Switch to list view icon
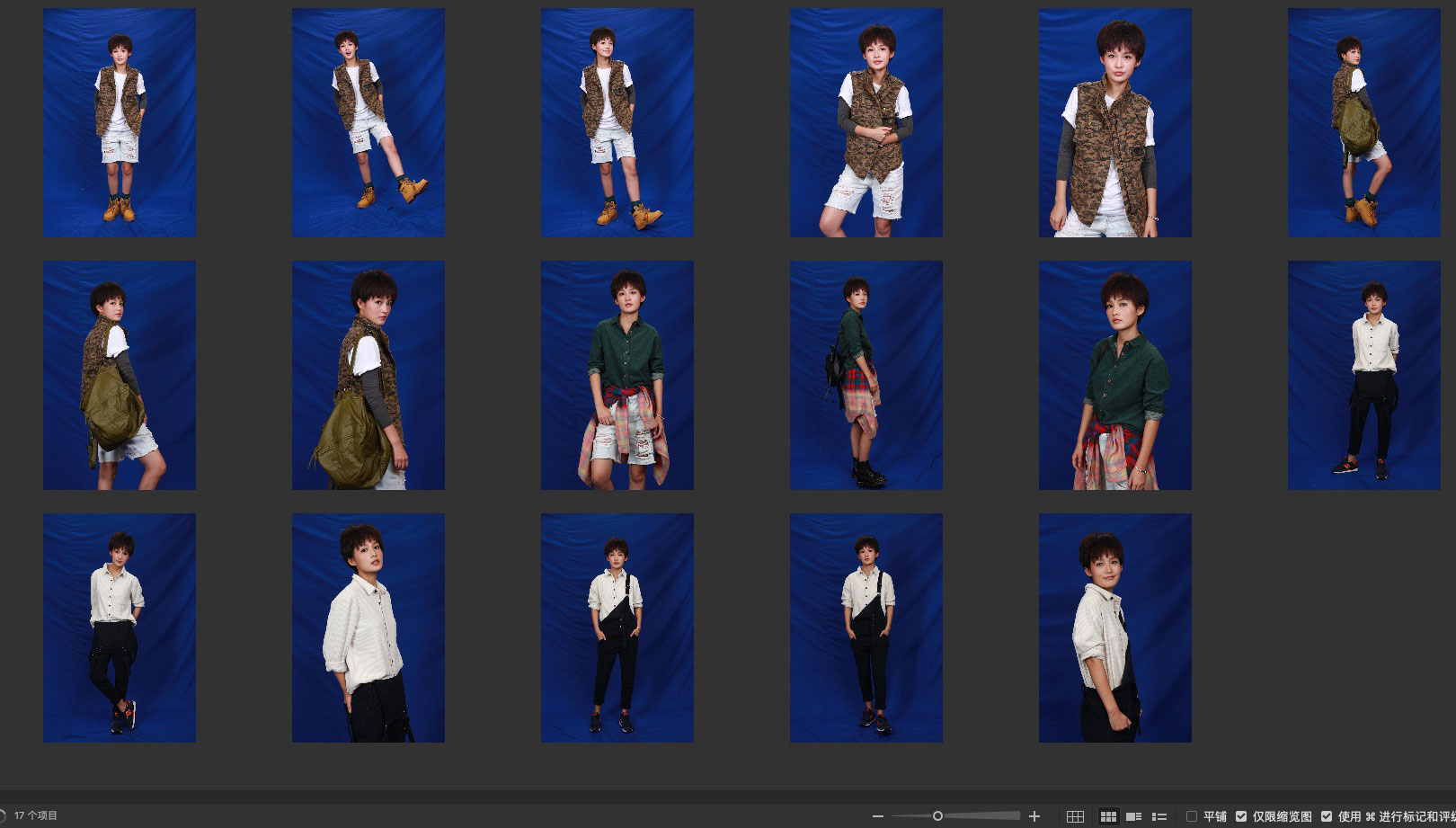The width and height of the screenshot is (1456, 828). coord(1159,816)
